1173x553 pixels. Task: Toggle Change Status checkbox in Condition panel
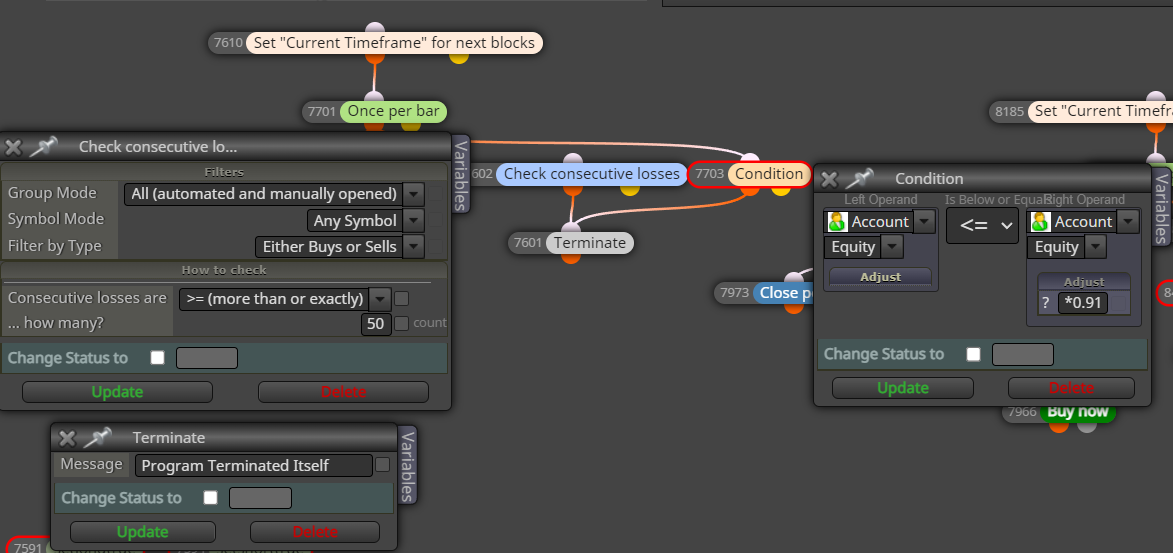click(x=973, y=354)
